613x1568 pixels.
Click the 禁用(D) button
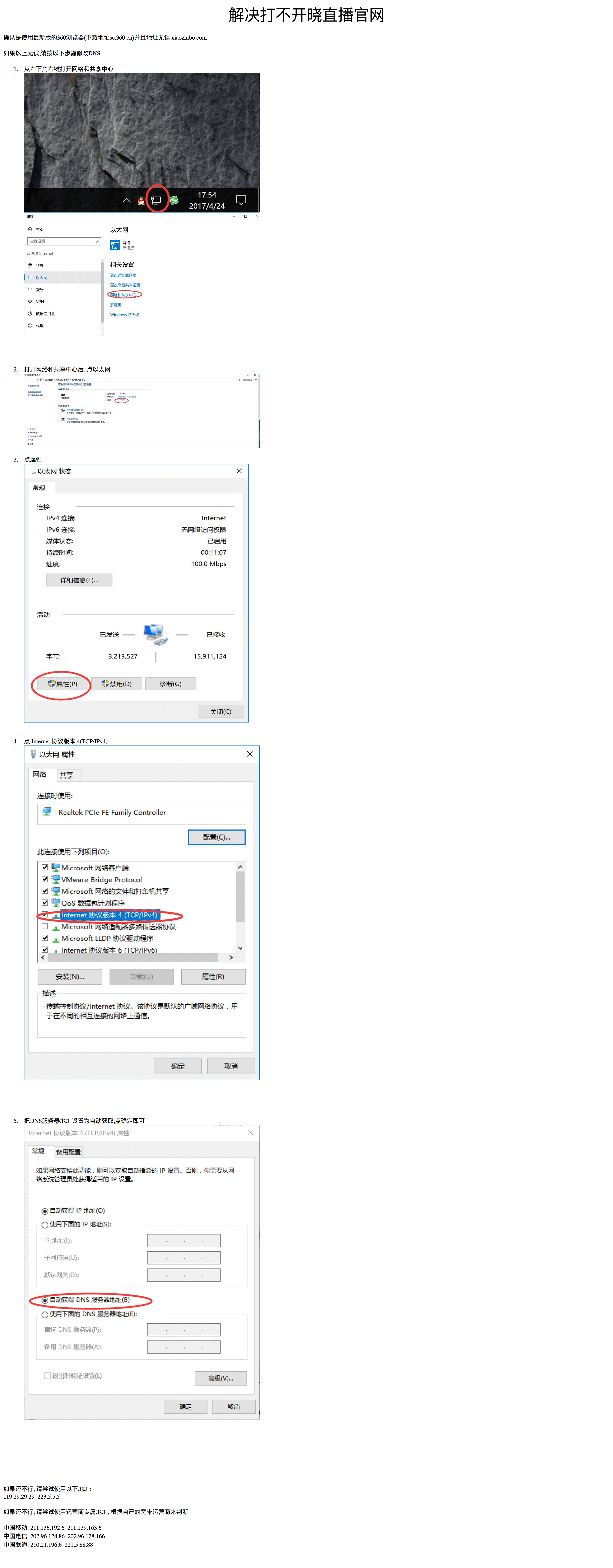(x=117, y=684)
